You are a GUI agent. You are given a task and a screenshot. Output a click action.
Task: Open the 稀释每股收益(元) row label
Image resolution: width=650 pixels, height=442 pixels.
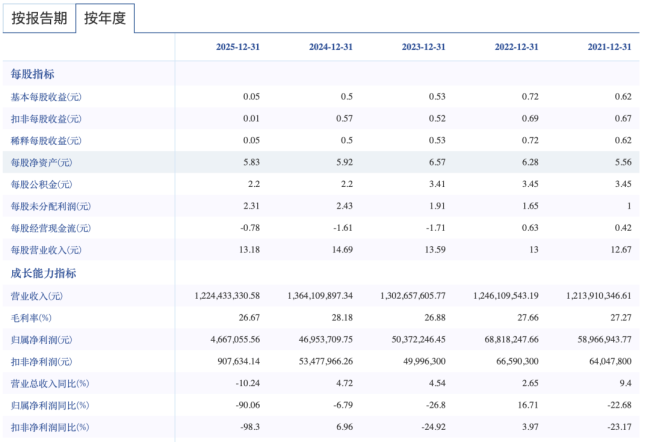[46, 141]
